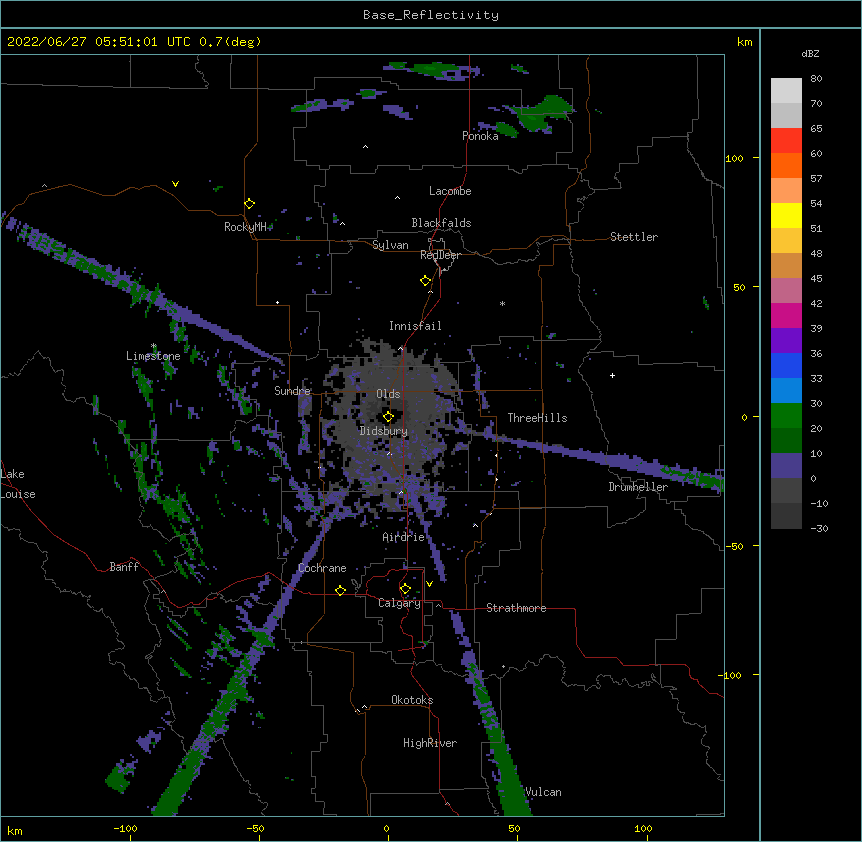Image resolution: width=862 pixels, height=842 pixels.
Task: Click the -100 tick on bottom axis
Action: pos(125,829)
